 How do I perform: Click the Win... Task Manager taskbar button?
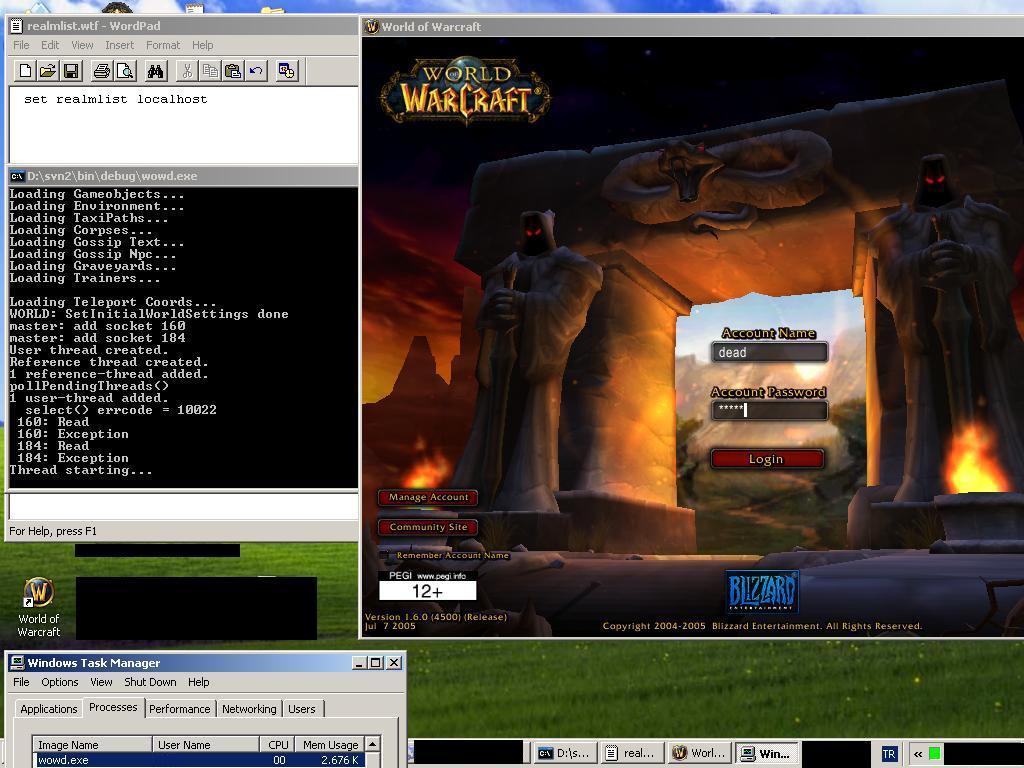[x=767, y=753]
